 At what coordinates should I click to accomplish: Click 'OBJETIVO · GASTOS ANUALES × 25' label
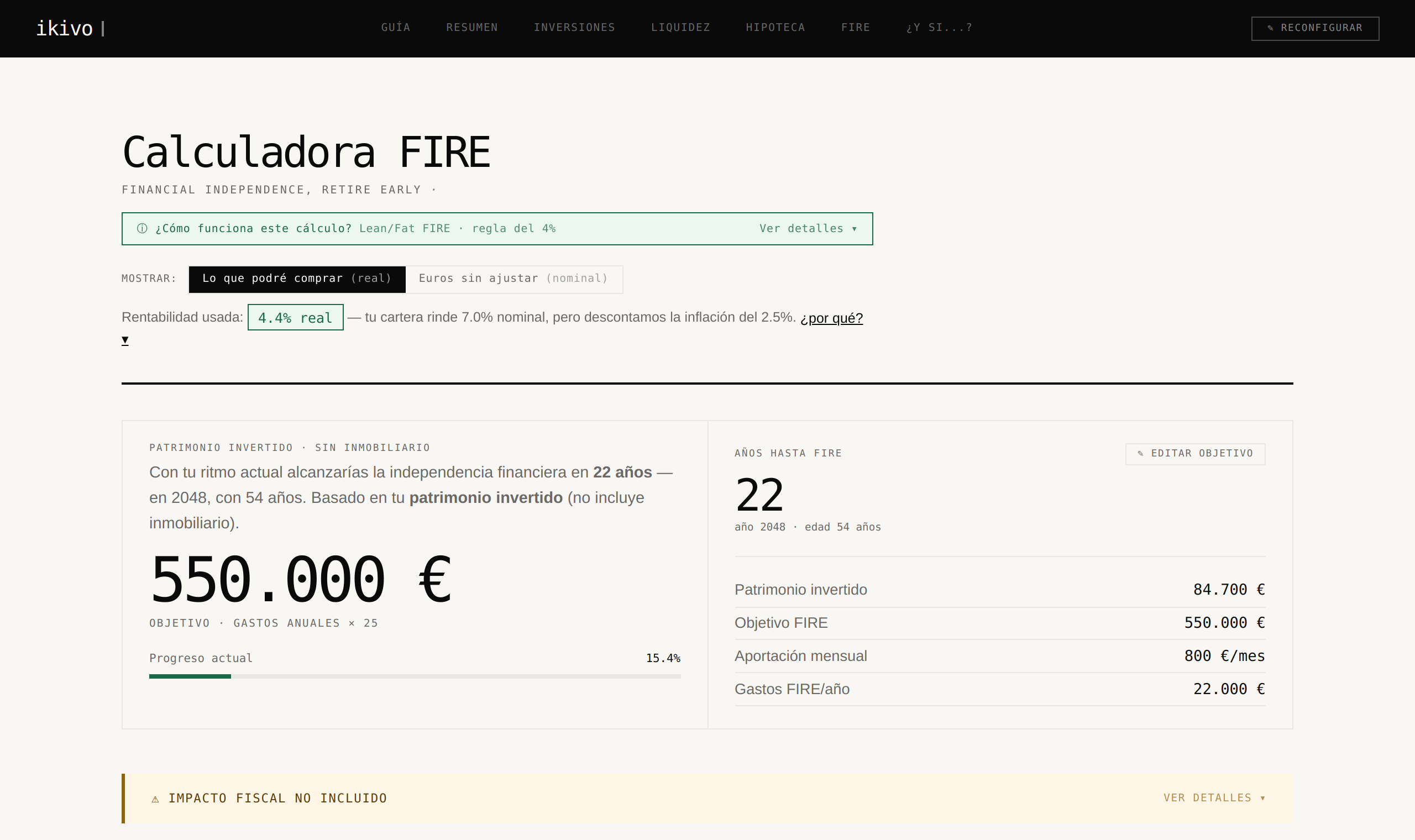click(x=264, y=623)
